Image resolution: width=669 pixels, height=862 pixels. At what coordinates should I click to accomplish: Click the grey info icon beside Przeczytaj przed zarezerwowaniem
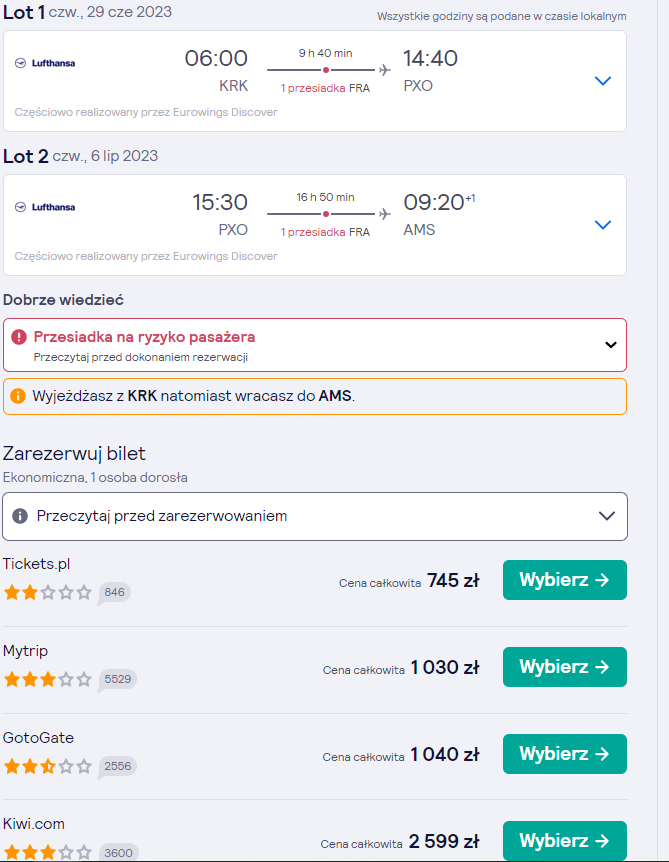coord(20,516)
